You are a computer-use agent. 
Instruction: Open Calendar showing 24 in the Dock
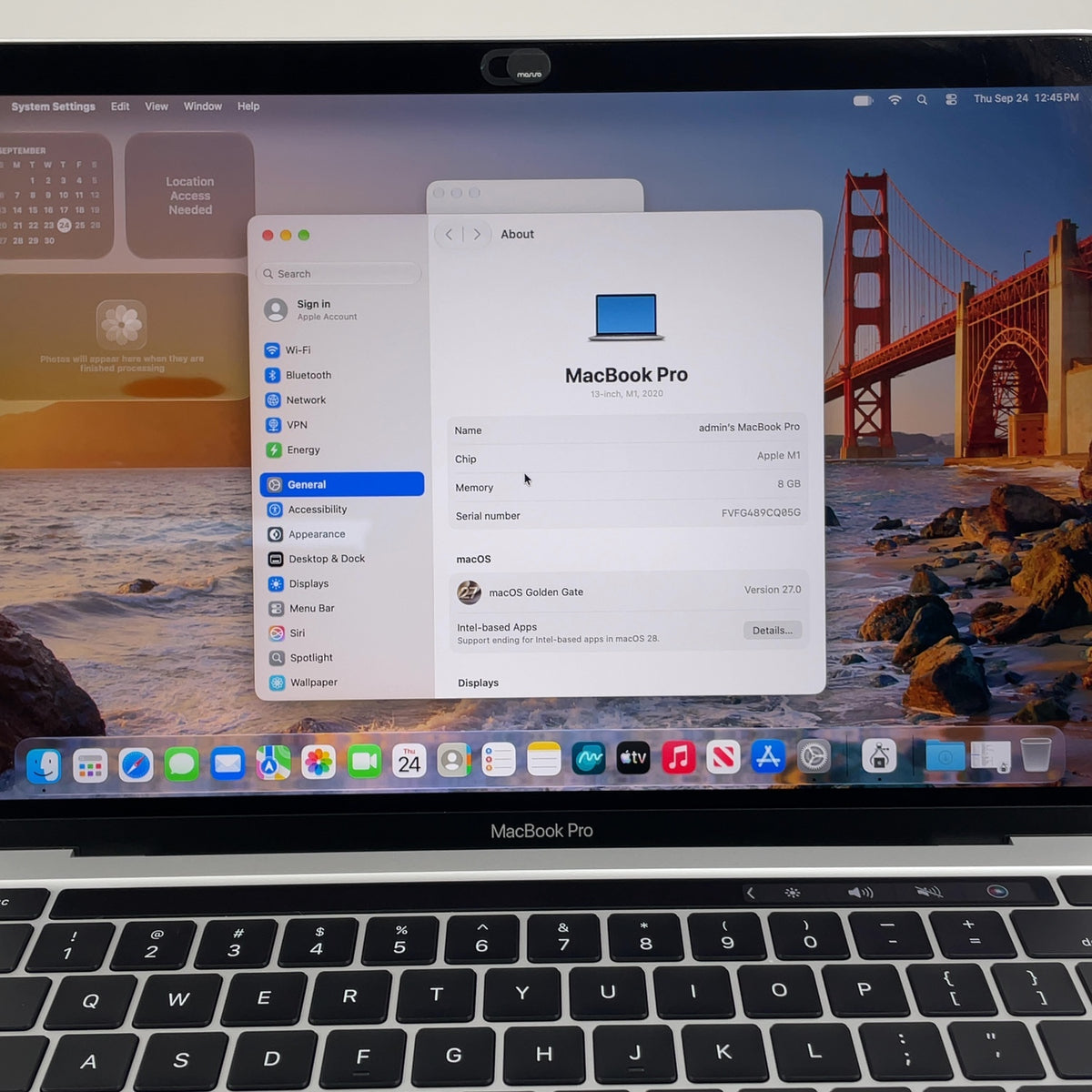[x=409, y=761]
